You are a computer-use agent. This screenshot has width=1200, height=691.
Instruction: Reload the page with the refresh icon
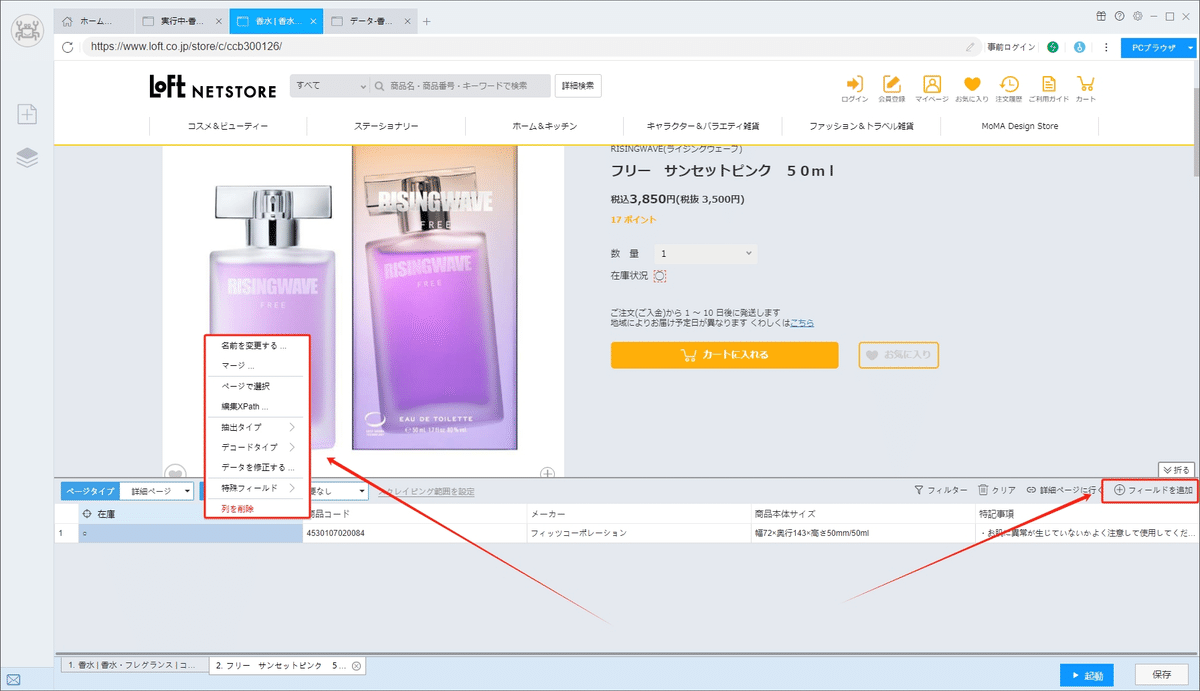68,46
